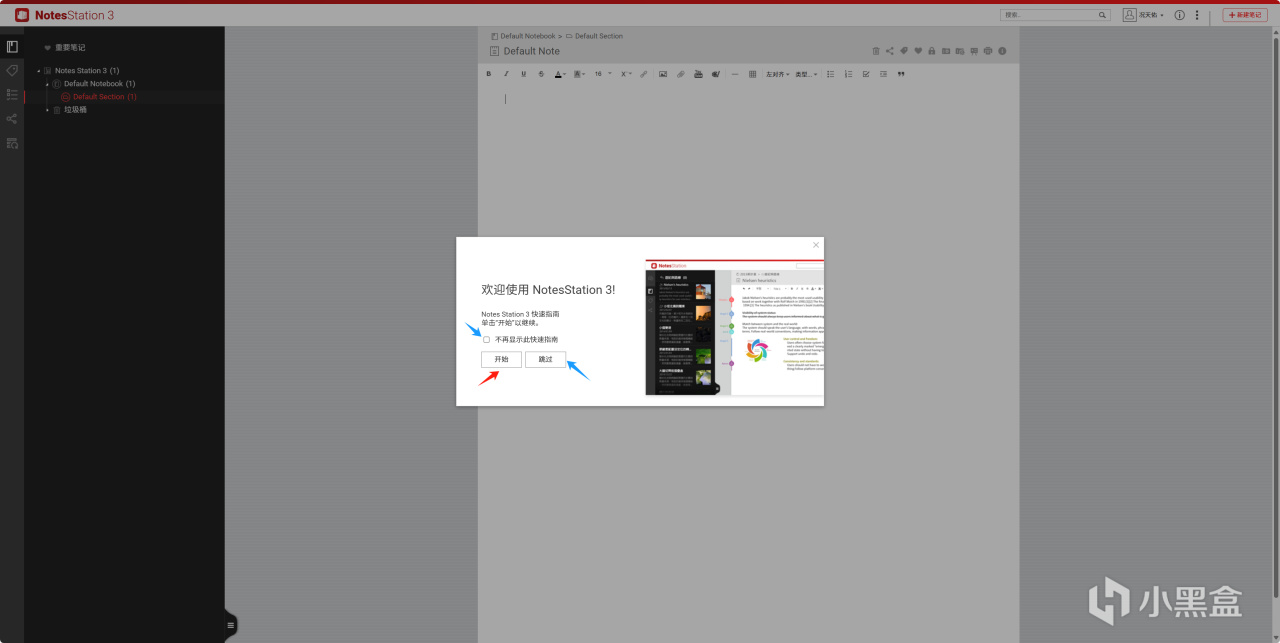
Task: Print the note with the printer icon
Action: click(987, 51)
